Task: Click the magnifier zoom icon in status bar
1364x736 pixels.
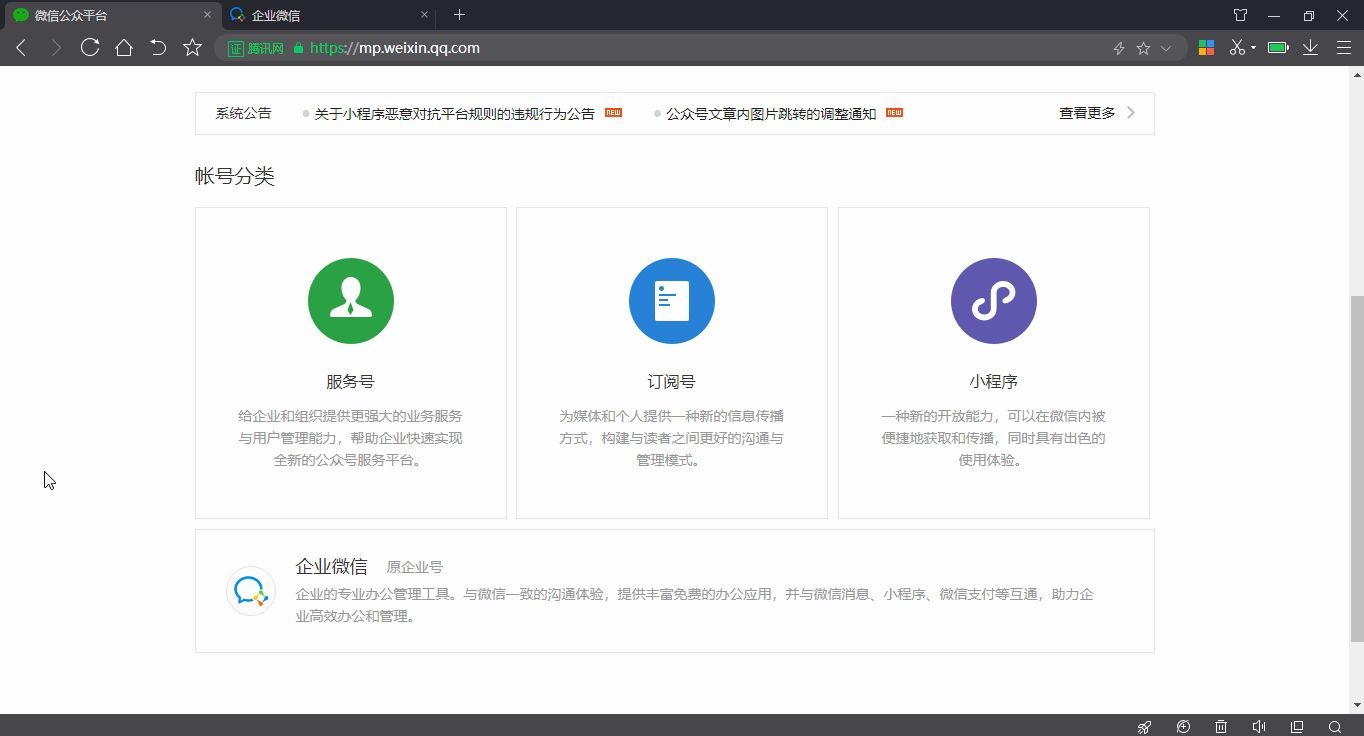Action: [1335, 727]
